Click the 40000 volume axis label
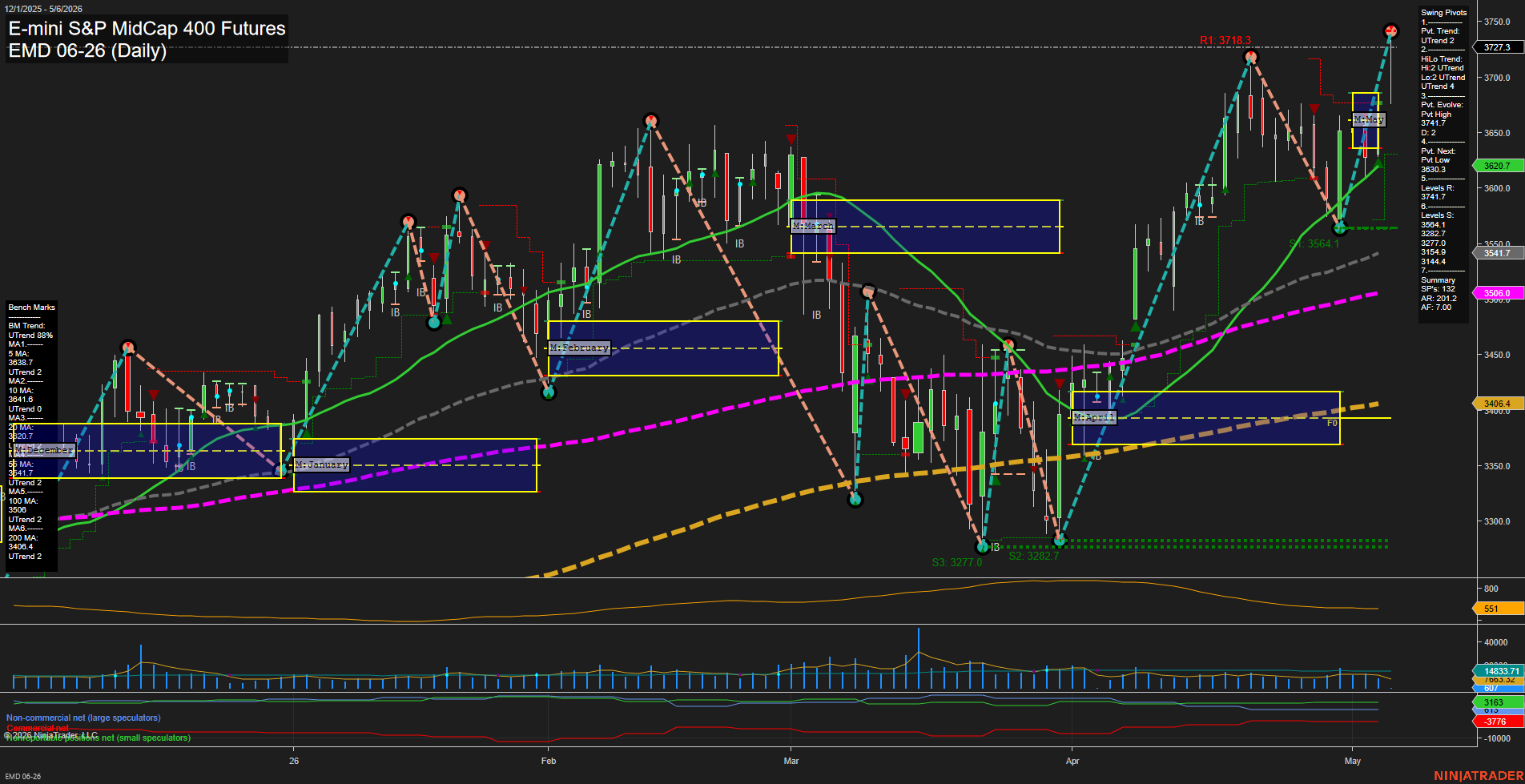 (1495, 642)
